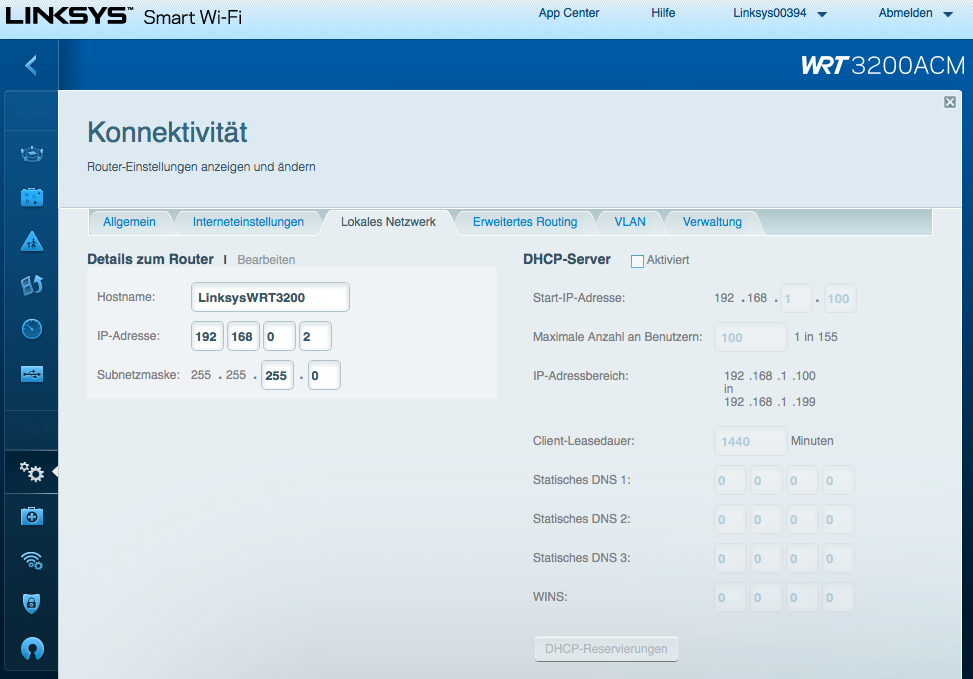Open the Network Map sidebar icon
Image resolution: width=973 pixels, height=679 pixels.
(32, 153)
